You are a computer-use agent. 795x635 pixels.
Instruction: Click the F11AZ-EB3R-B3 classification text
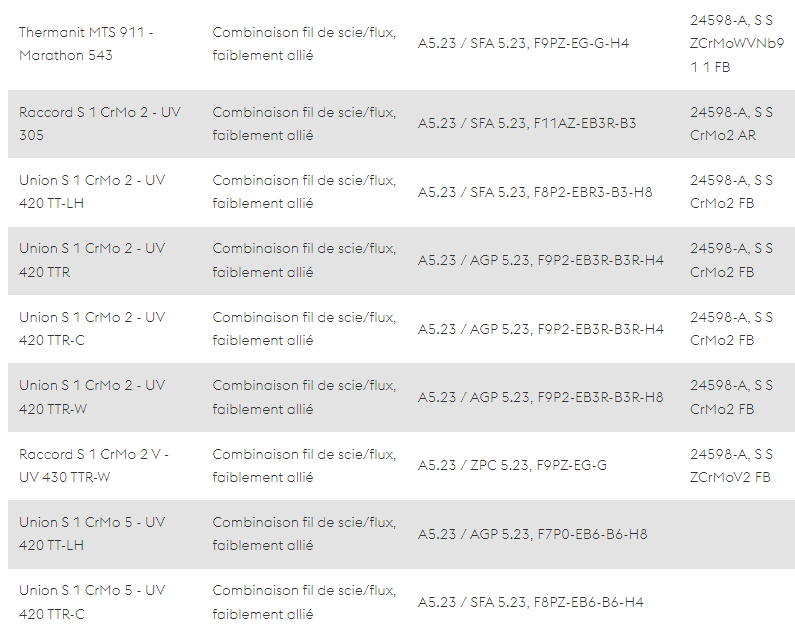[x=527, y=124]
